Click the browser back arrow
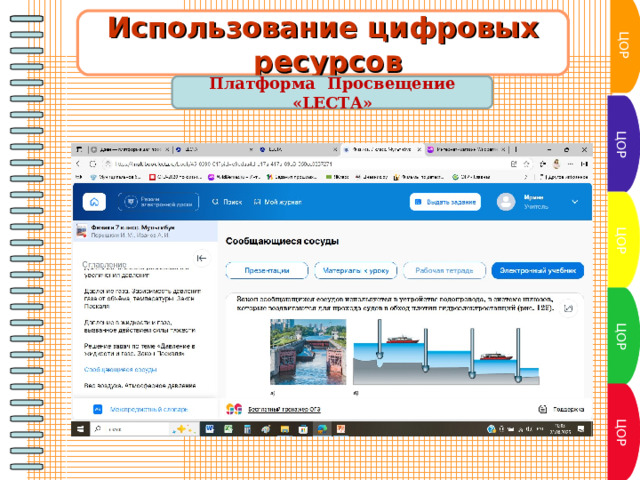 pos(78,164)
